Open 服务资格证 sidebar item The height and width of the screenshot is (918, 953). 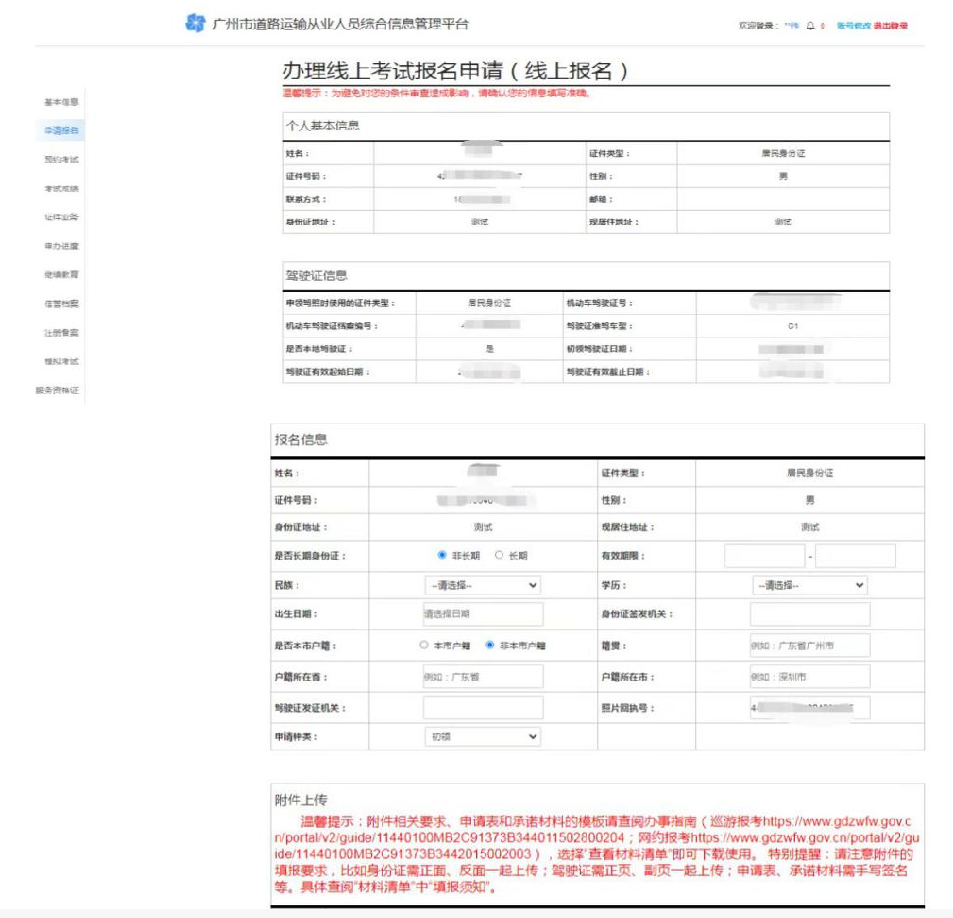(57, 390)
